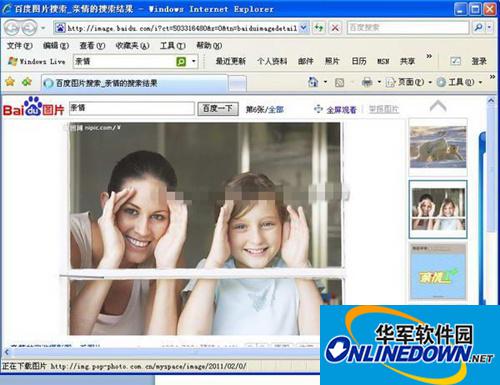
Task: Click the Baidu 图片 logo
Action: (x=33, y=107)
